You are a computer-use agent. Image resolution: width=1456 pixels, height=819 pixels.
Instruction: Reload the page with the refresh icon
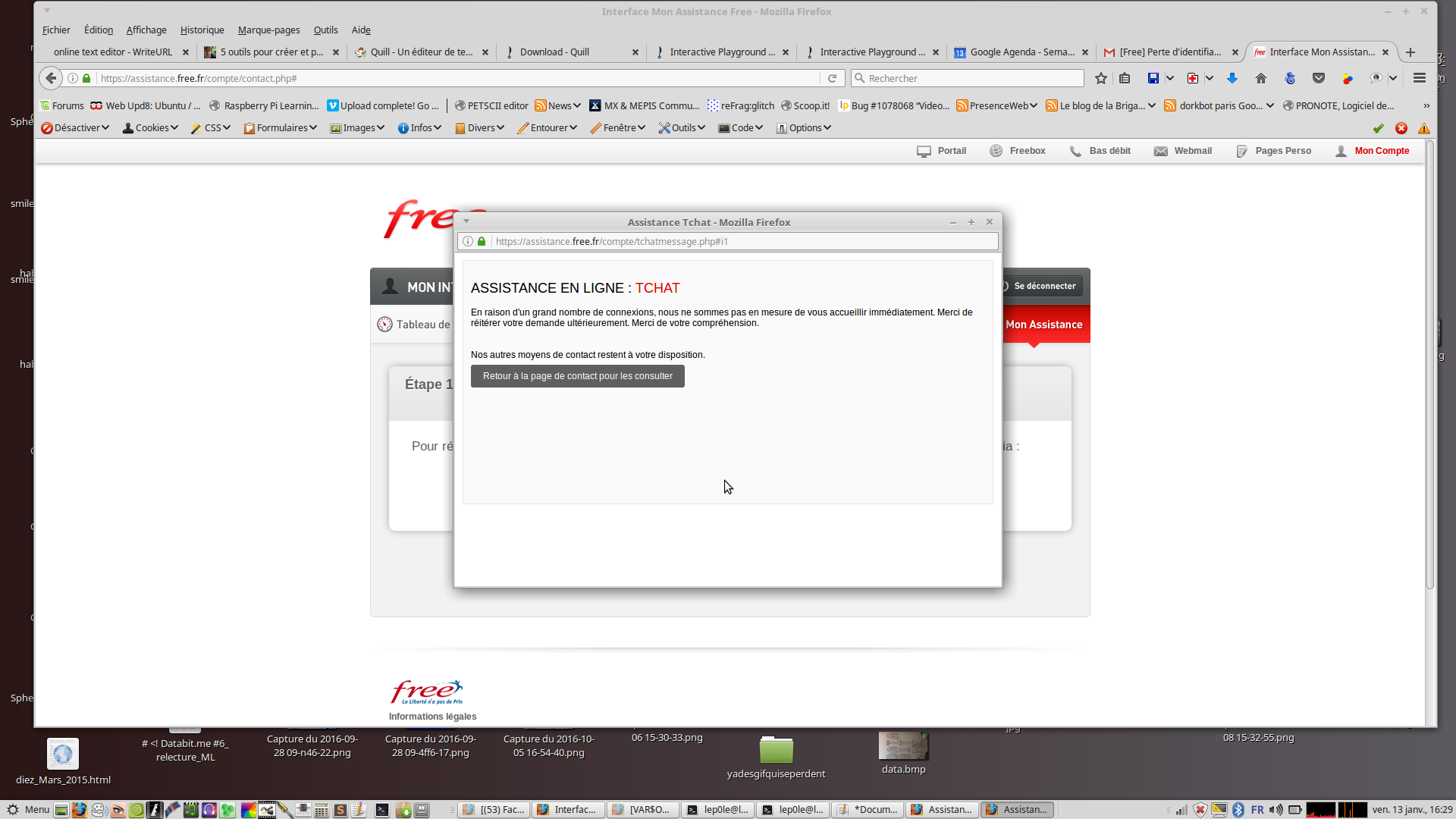[x=832, y=78]
